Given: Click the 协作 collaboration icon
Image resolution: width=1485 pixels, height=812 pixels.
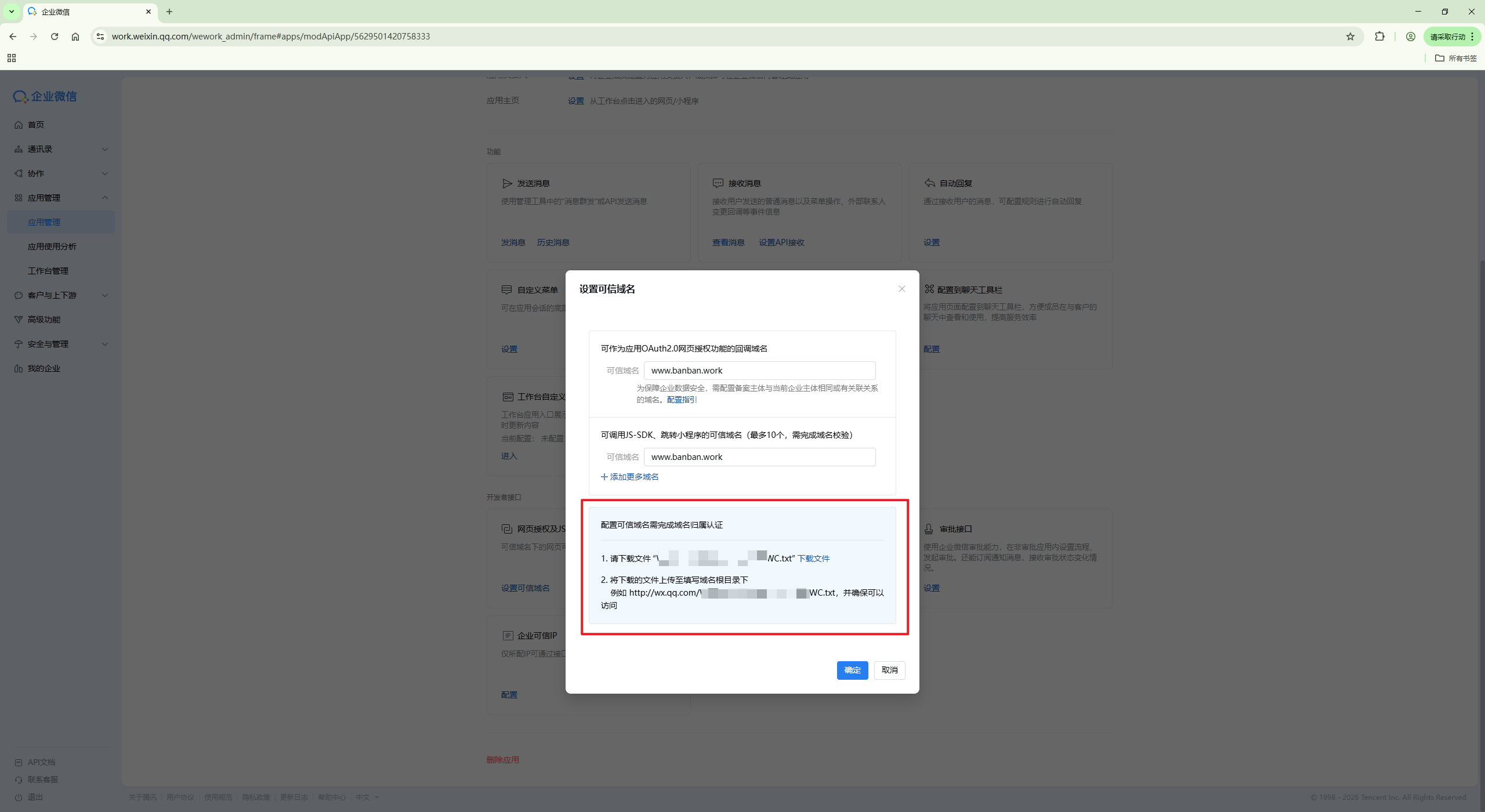Looking at the screenshot, I should point(19,173).
